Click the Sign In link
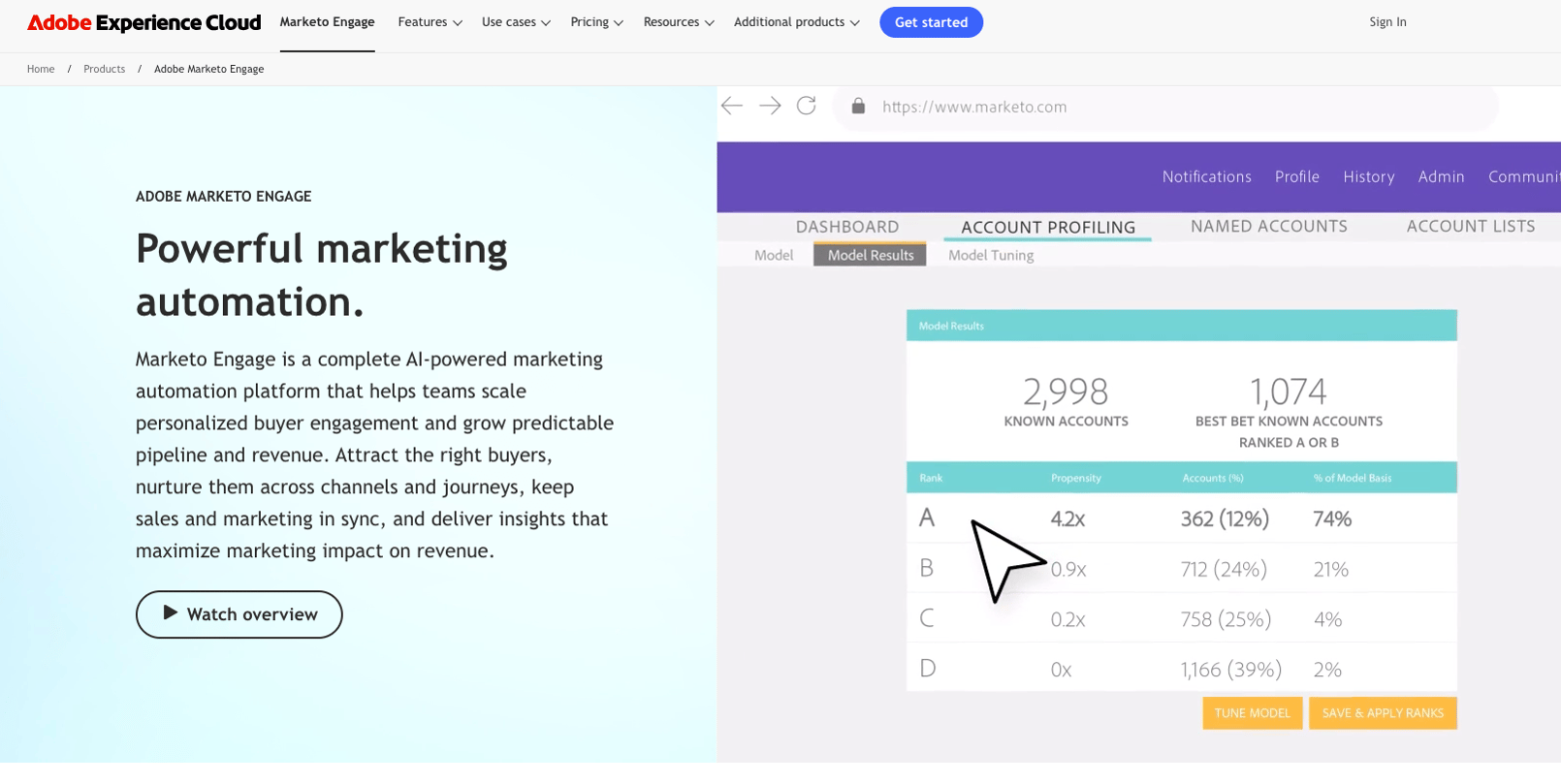Screen dimensions: 1561x784 pyautogui.click(x=1387, y=22)
